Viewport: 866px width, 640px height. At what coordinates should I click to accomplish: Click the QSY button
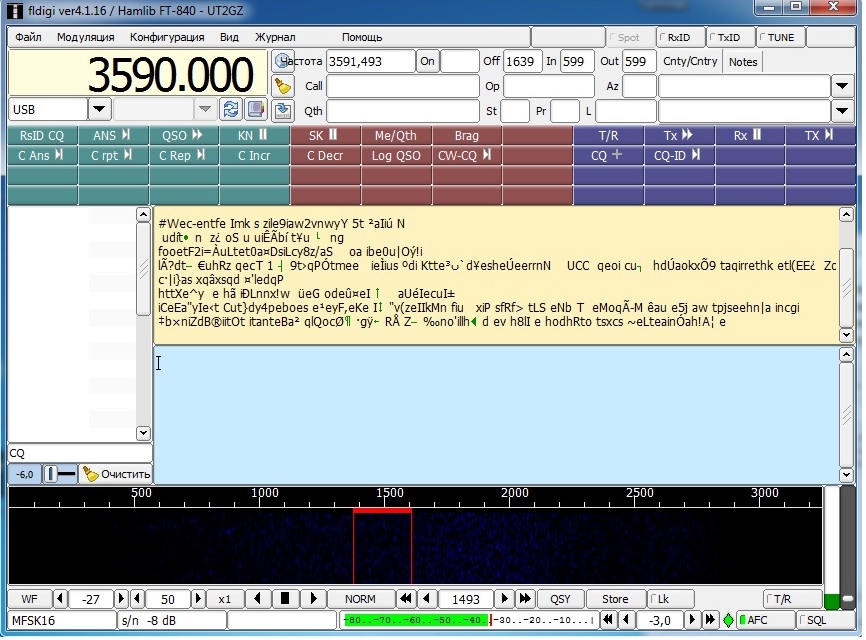pos(560,599)
